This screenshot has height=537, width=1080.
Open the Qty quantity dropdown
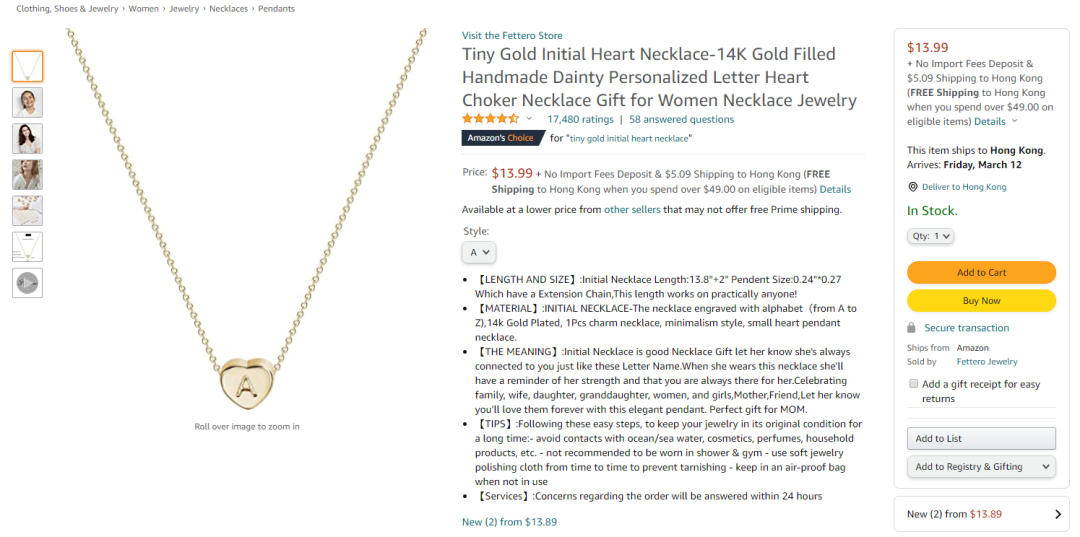930,236
